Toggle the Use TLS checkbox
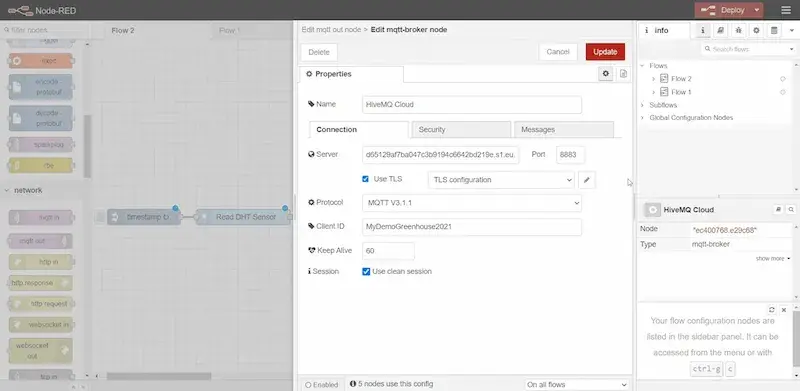This screenshot has height=391, width=800. (x=365, y=179)
